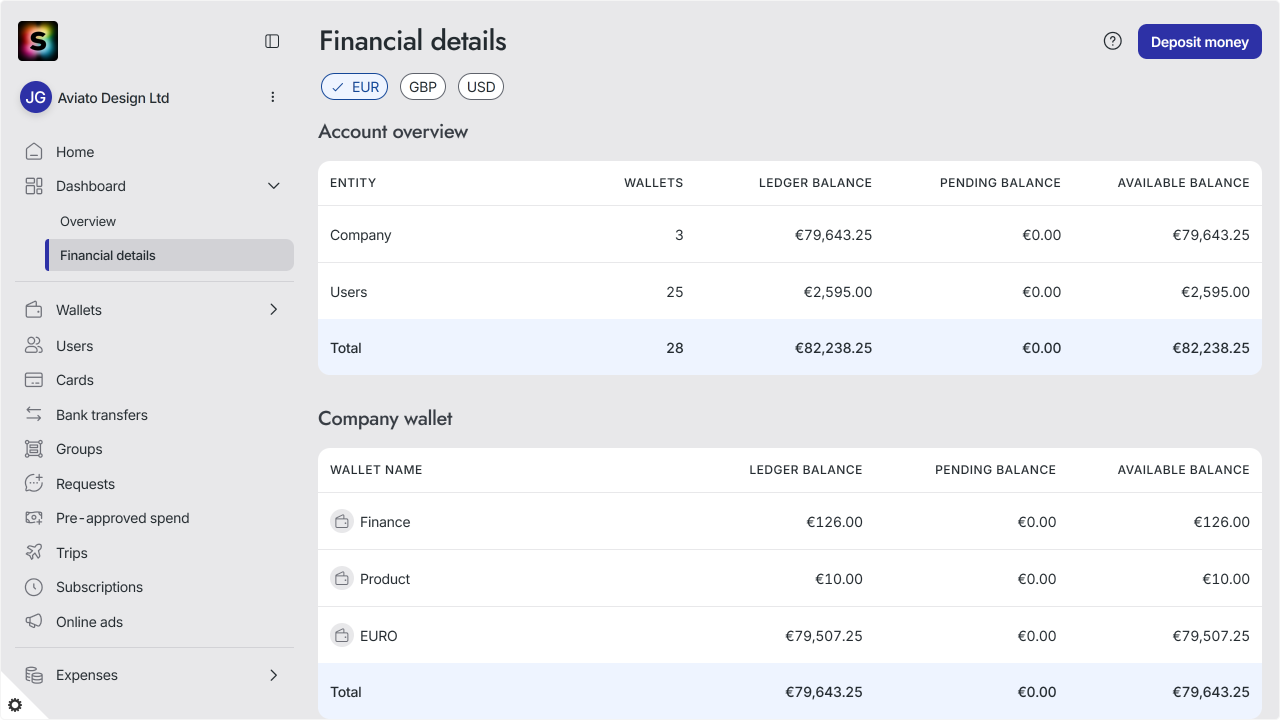Click the Groups icon in sidebar
This screenshot has height=720, width=1280.
tap(34, 449)
